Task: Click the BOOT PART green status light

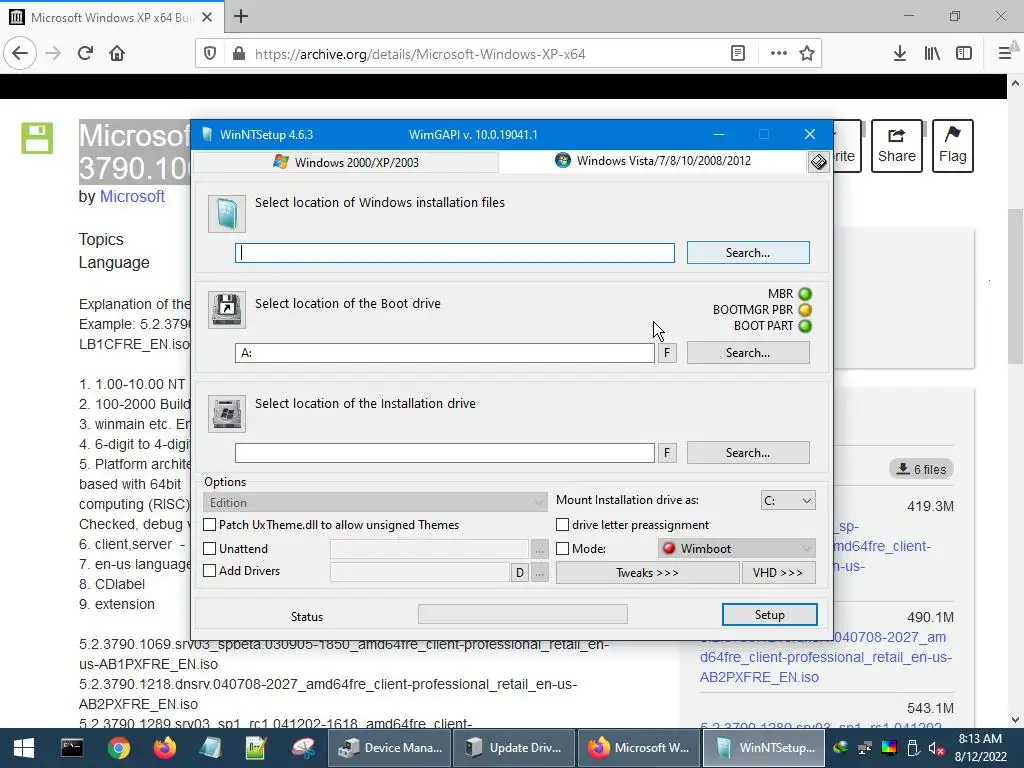Action: [805, 326]
